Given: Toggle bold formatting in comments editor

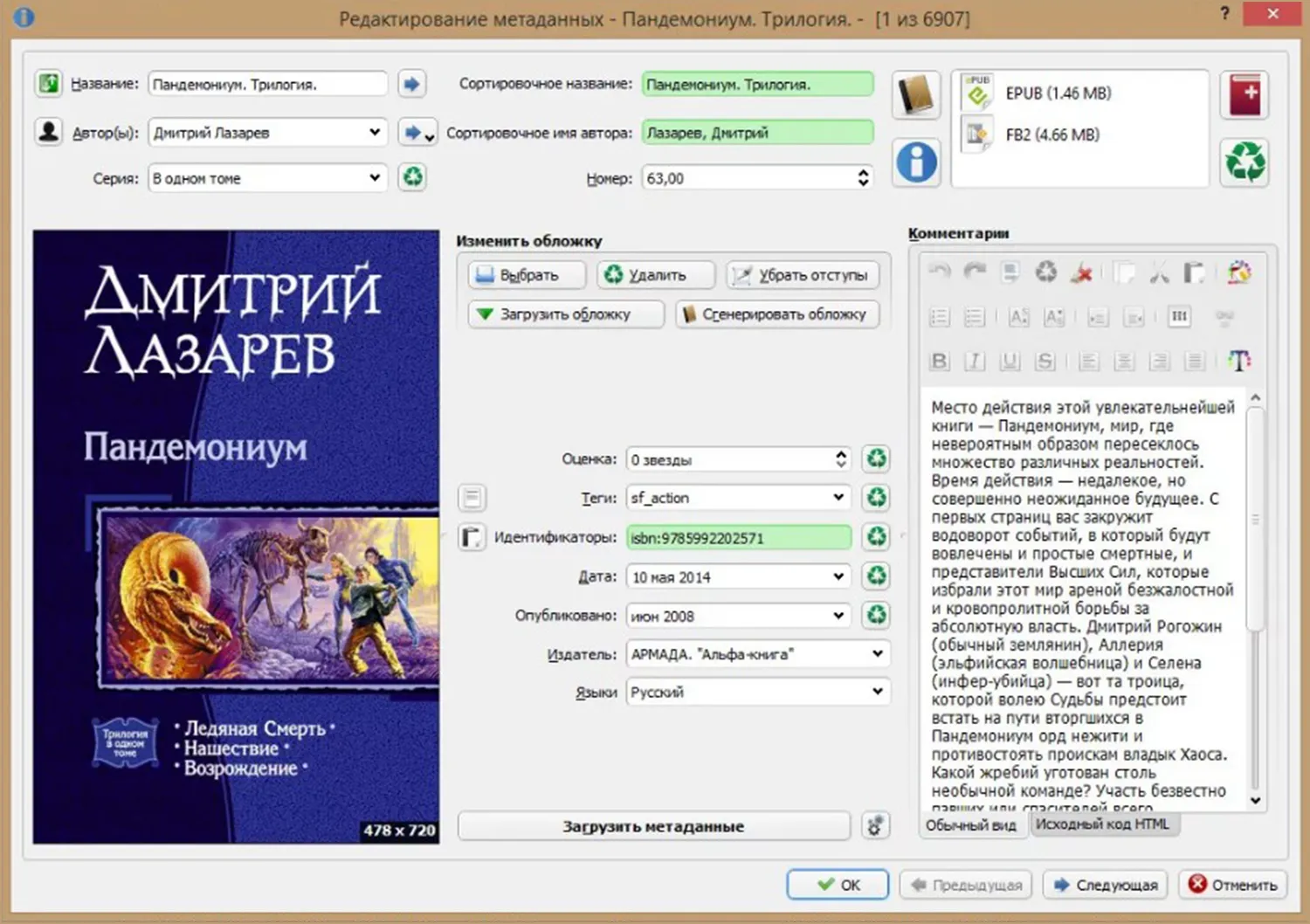Looking at the screenshot, I should click(x=940, y=361).
